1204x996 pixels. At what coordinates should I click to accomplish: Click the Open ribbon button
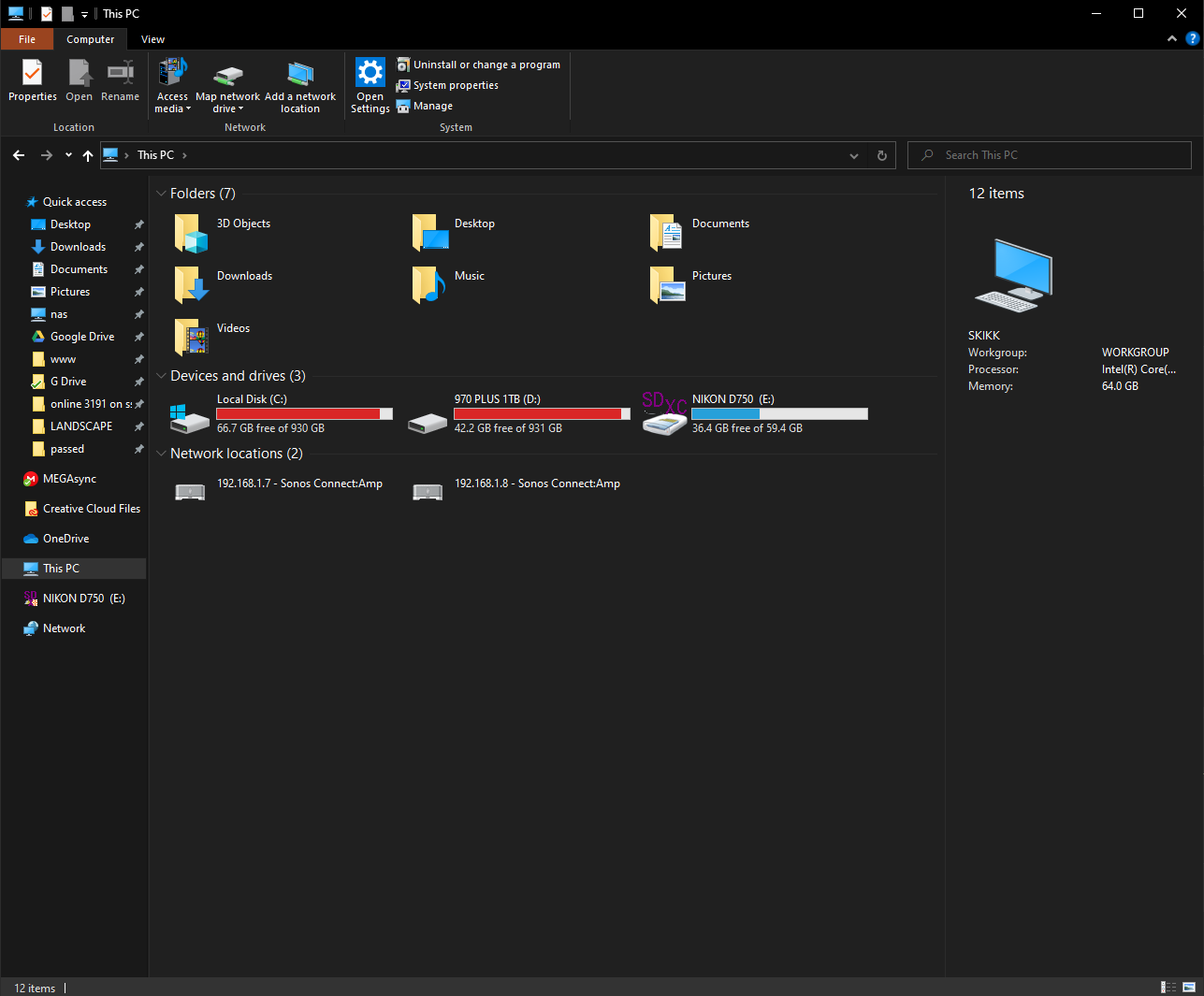pos(80,79)
